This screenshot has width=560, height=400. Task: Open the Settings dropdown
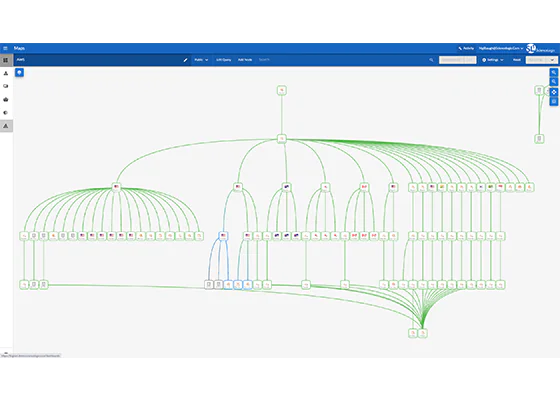(493, 60)
